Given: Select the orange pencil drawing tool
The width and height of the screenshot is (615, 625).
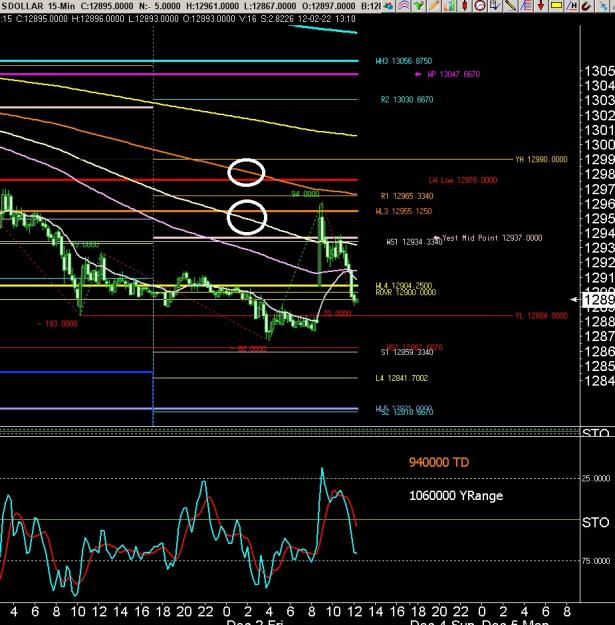Looking at the screenshot, I should (x=434, y=6).
